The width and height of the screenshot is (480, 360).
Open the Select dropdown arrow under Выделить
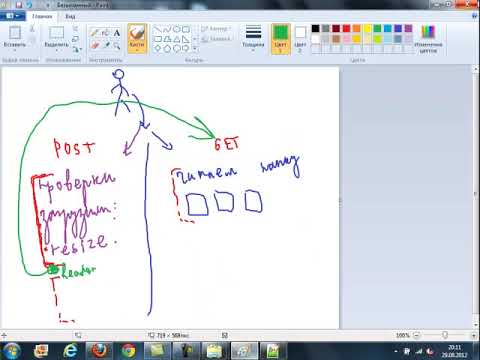click(56, 50)
